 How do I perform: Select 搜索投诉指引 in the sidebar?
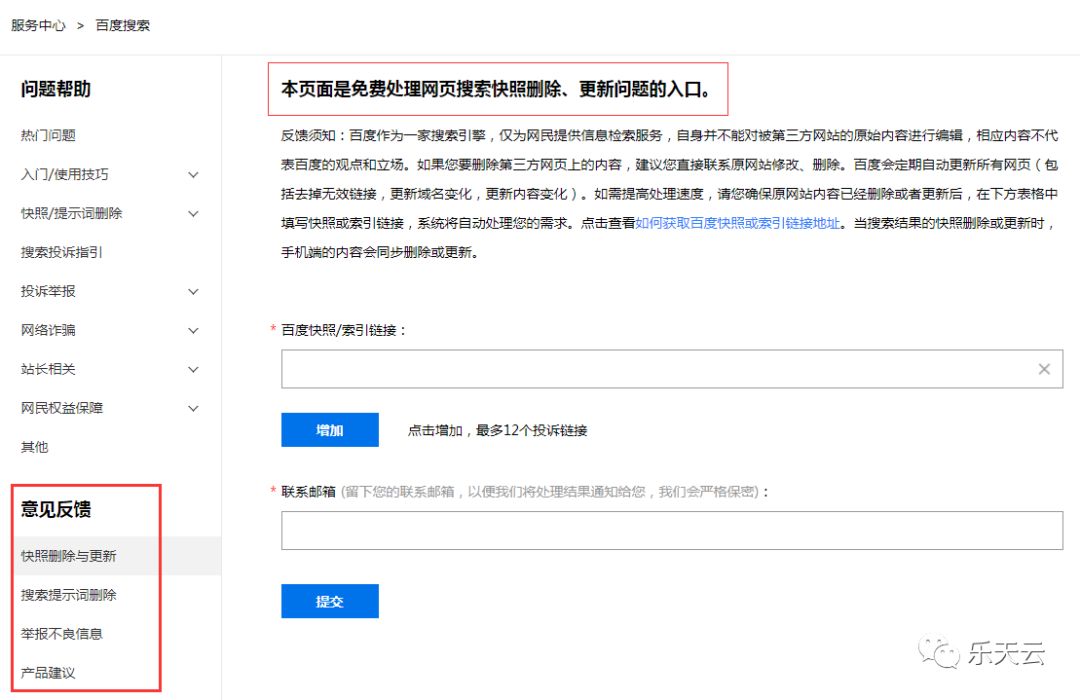[x=55, y=252]
